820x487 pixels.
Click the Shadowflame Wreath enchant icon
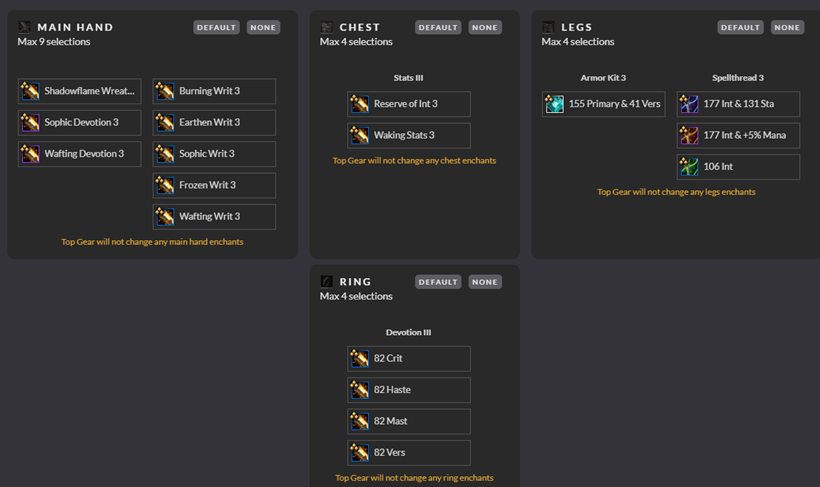pyautogui.click(x=30, y=91)
